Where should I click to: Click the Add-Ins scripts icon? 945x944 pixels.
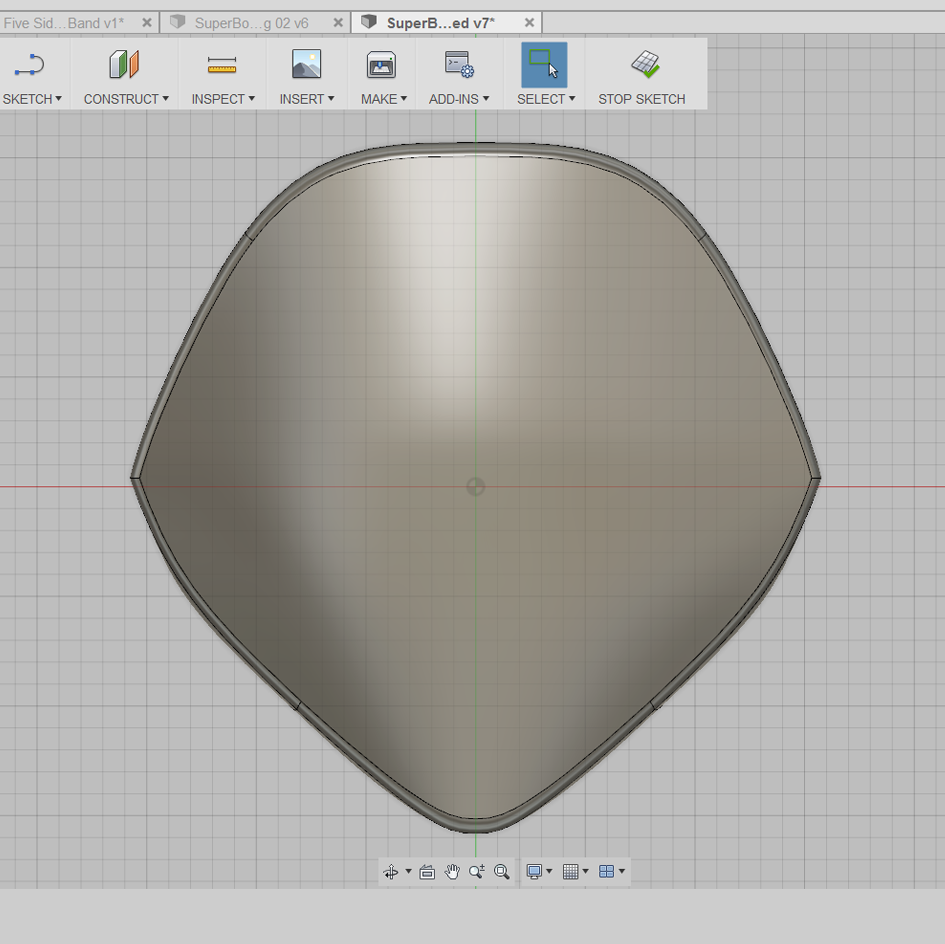click(459, 65)
